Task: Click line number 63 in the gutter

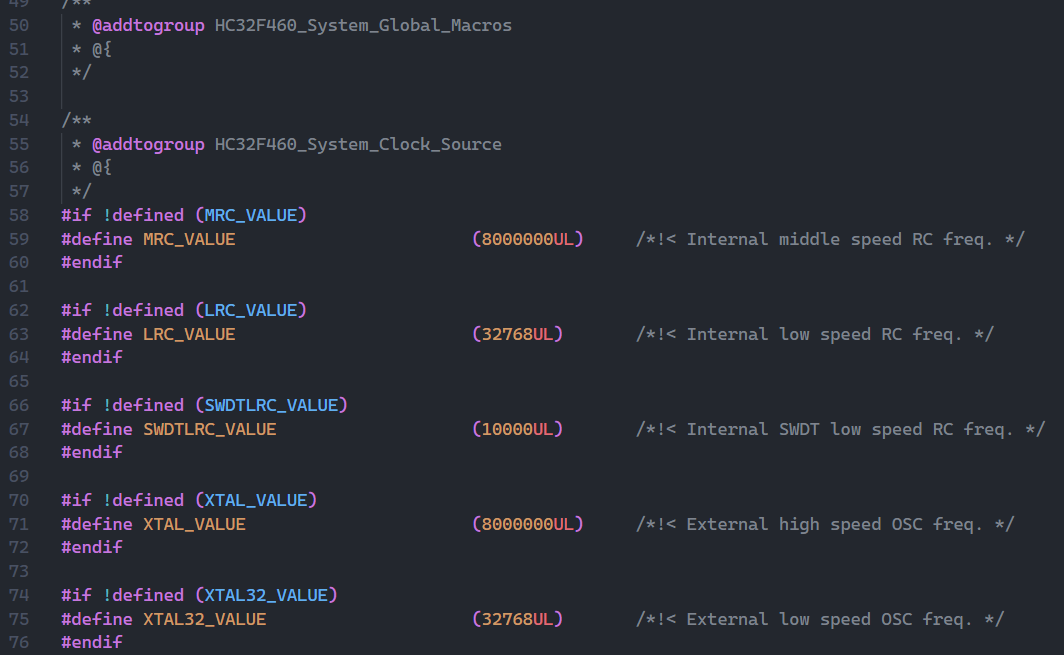Action: click(x=18, y=334)
